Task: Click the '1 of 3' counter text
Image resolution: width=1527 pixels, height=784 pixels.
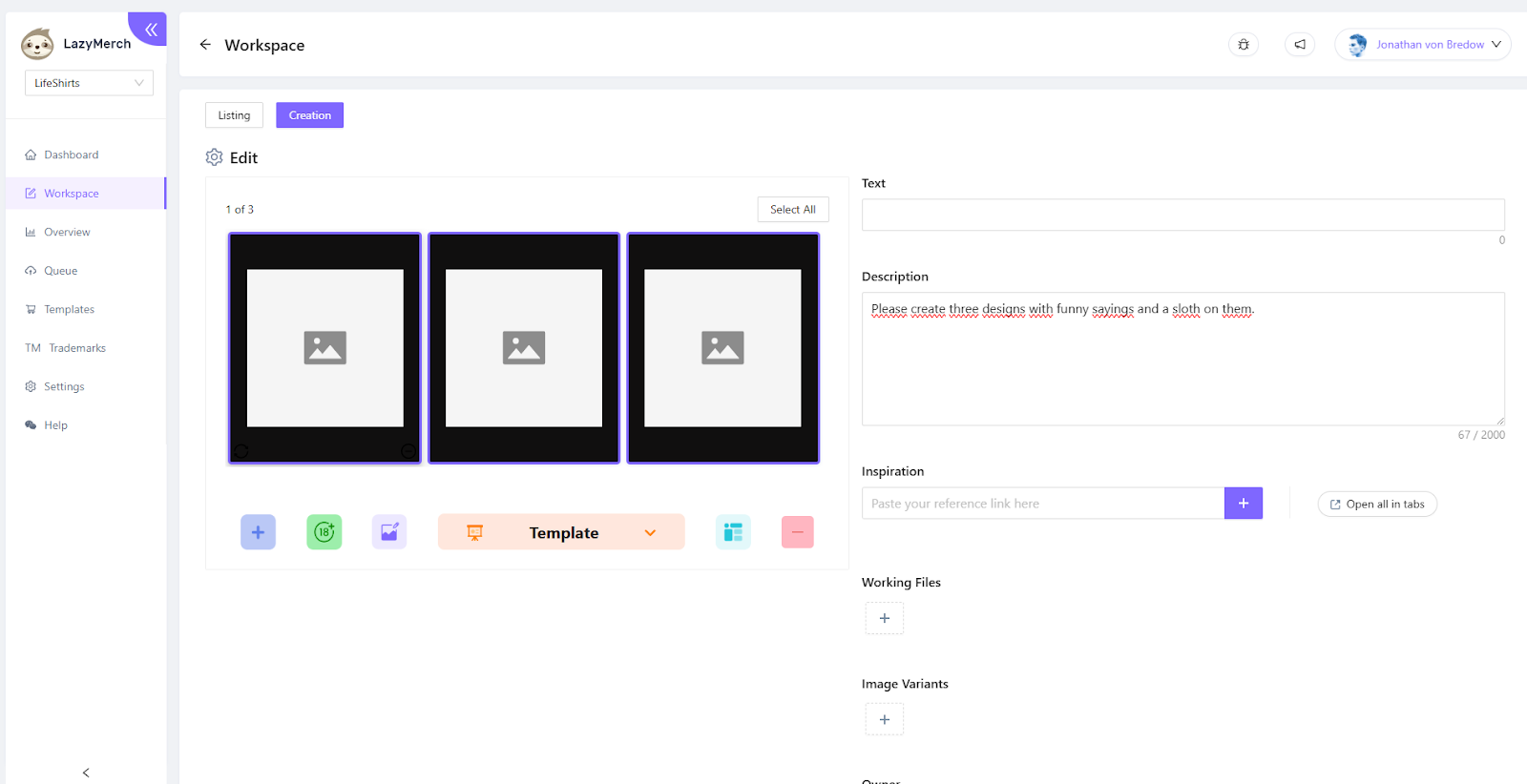Action: pyautogui.click(x=240, y=209)
